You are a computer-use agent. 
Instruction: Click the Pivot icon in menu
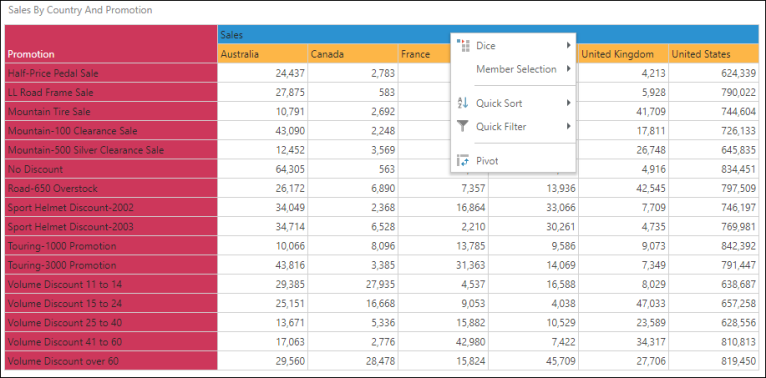pos(463,161)
